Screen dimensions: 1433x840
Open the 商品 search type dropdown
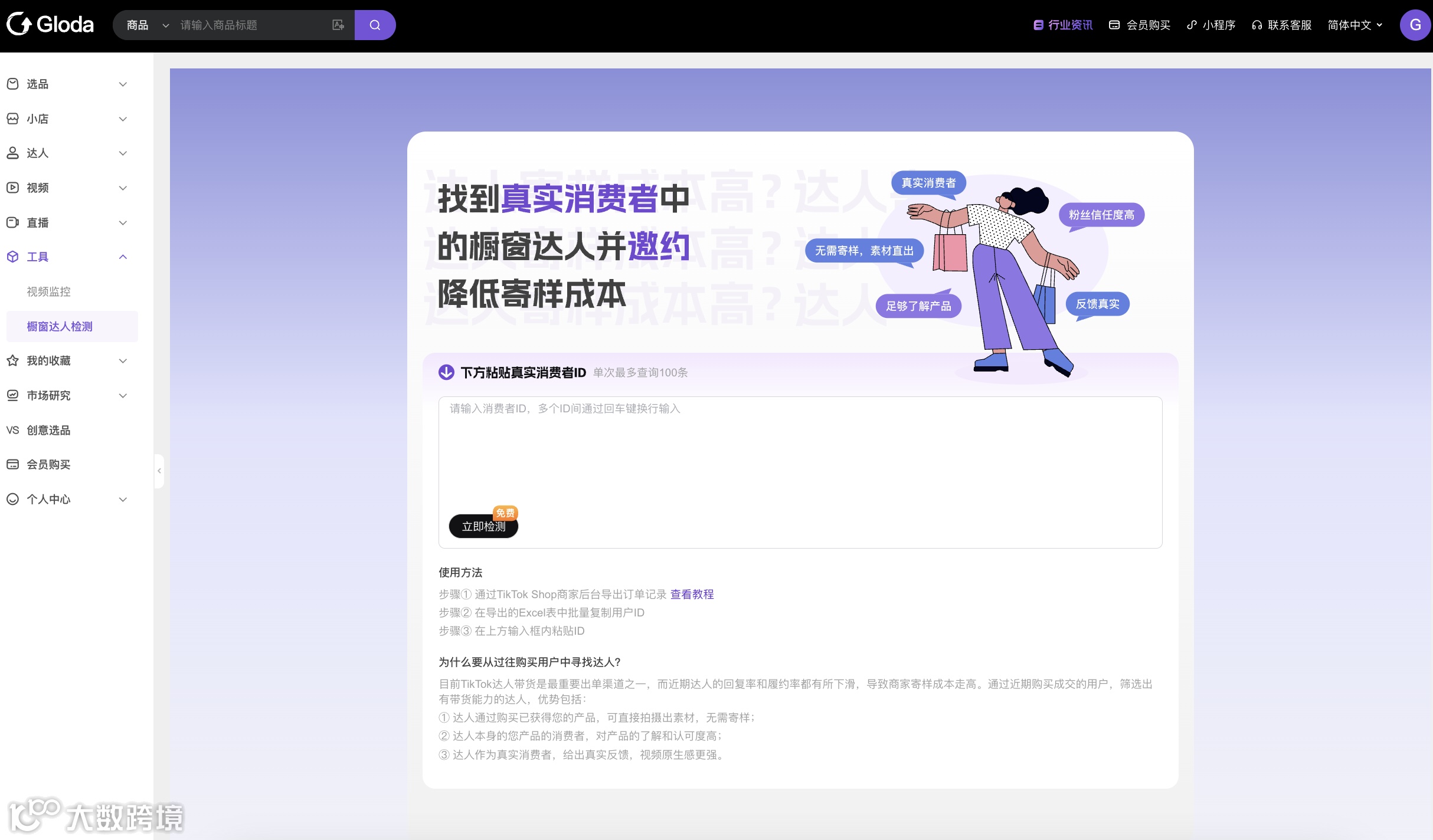(148, 25)
